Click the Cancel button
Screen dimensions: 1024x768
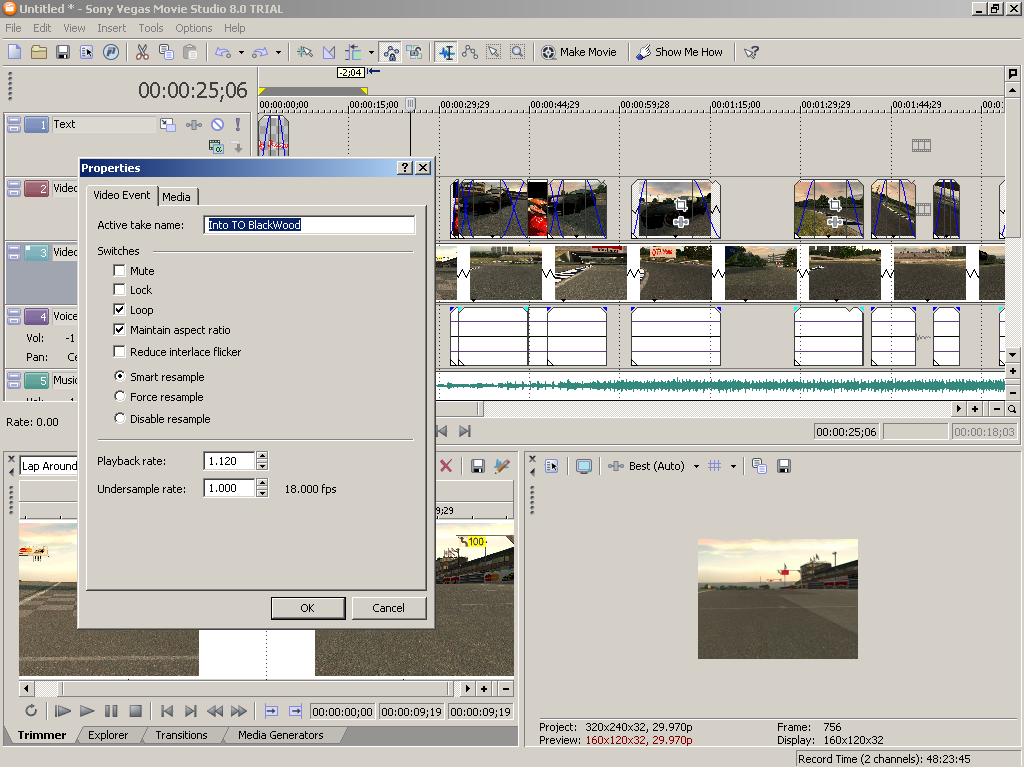click(388, 608)
